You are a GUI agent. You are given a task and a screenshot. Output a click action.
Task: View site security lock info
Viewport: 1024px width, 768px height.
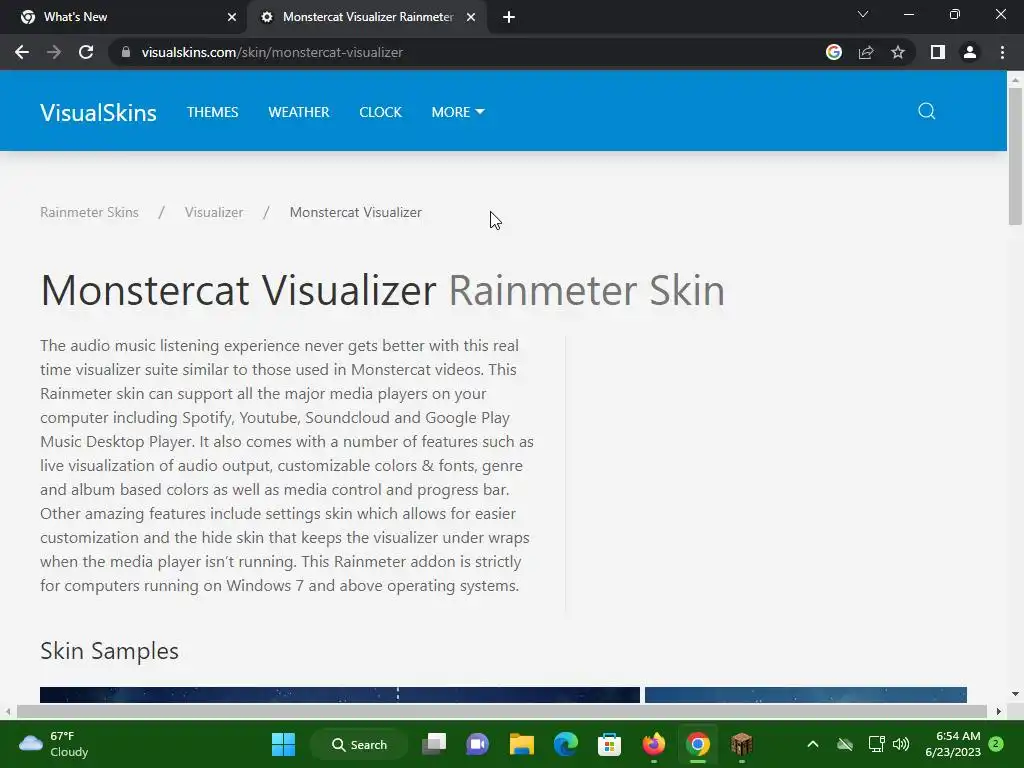click(125, 52)
